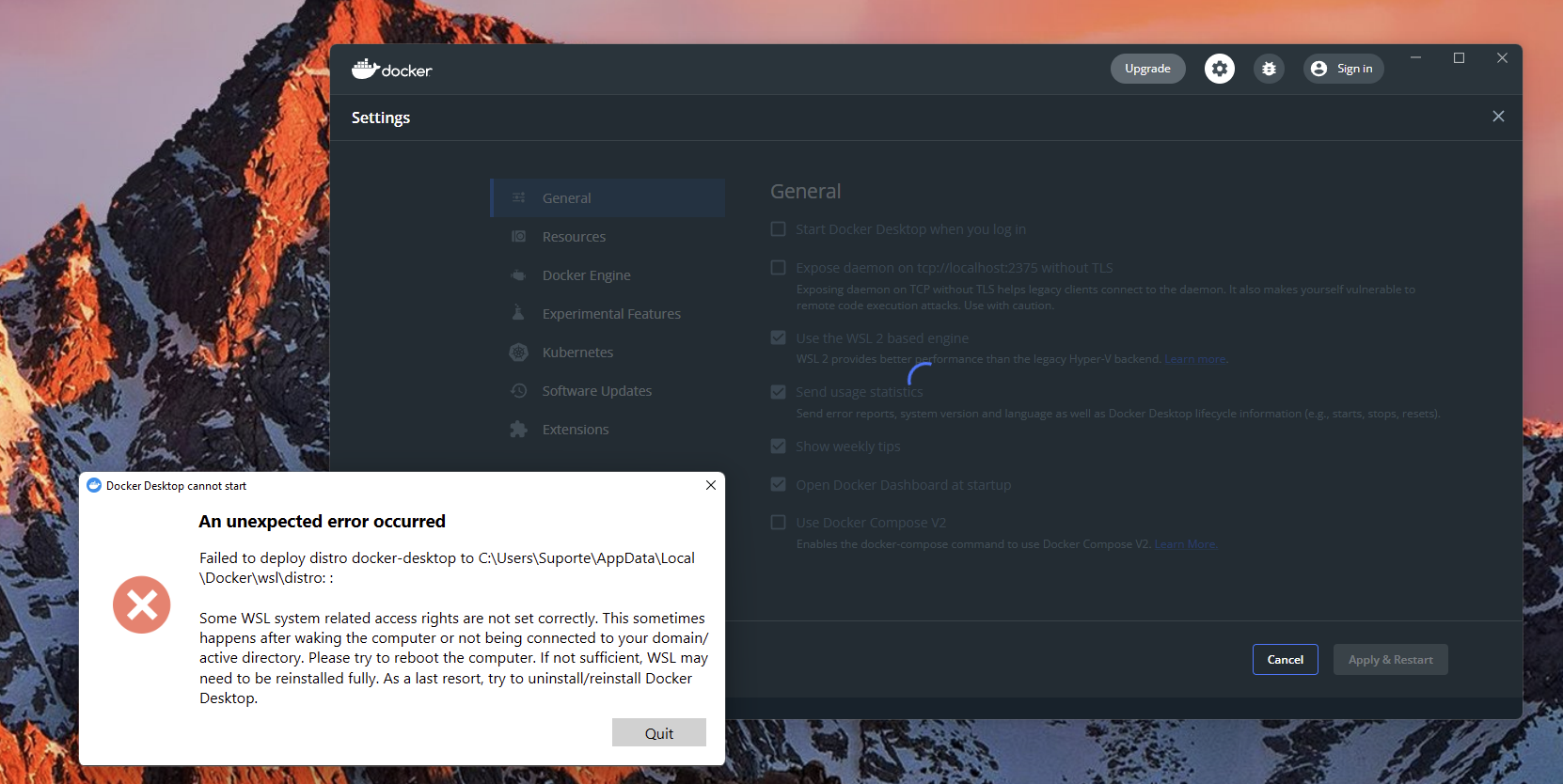Open troubleshoot via the bug icon
This screenshot has width=1563, height=784.
point(1269,69)
